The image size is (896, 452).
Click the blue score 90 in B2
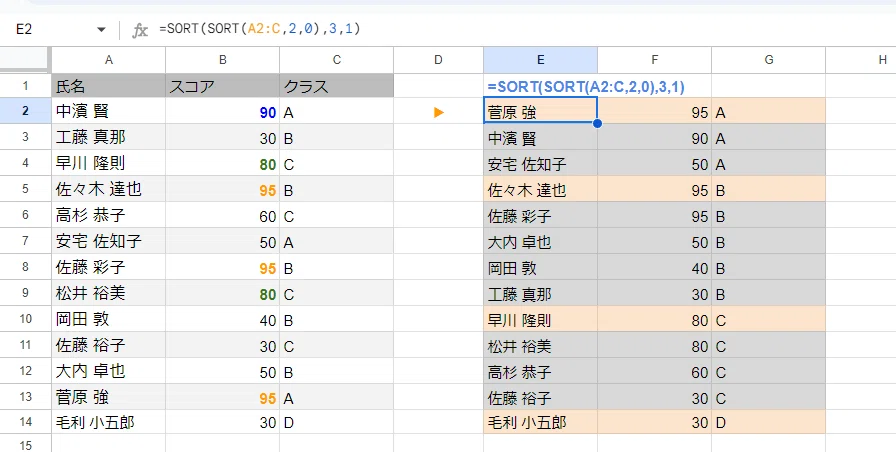point(267,113)
